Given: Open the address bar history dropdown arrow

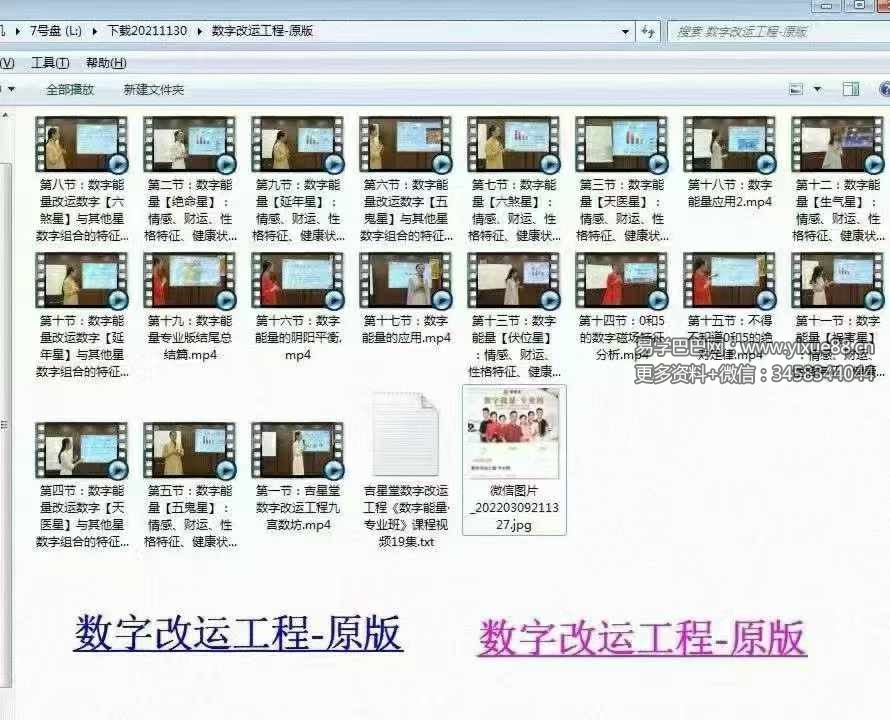Looking at the screenshot, I should [624, 30].
